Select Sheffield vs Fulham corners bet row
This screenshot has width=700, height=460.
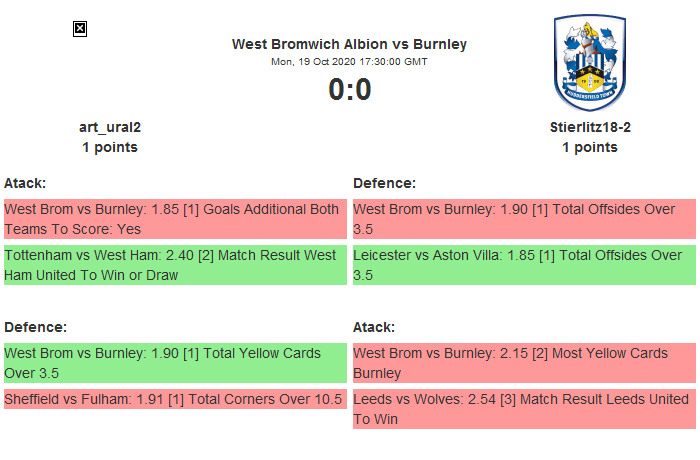(175, 398)
